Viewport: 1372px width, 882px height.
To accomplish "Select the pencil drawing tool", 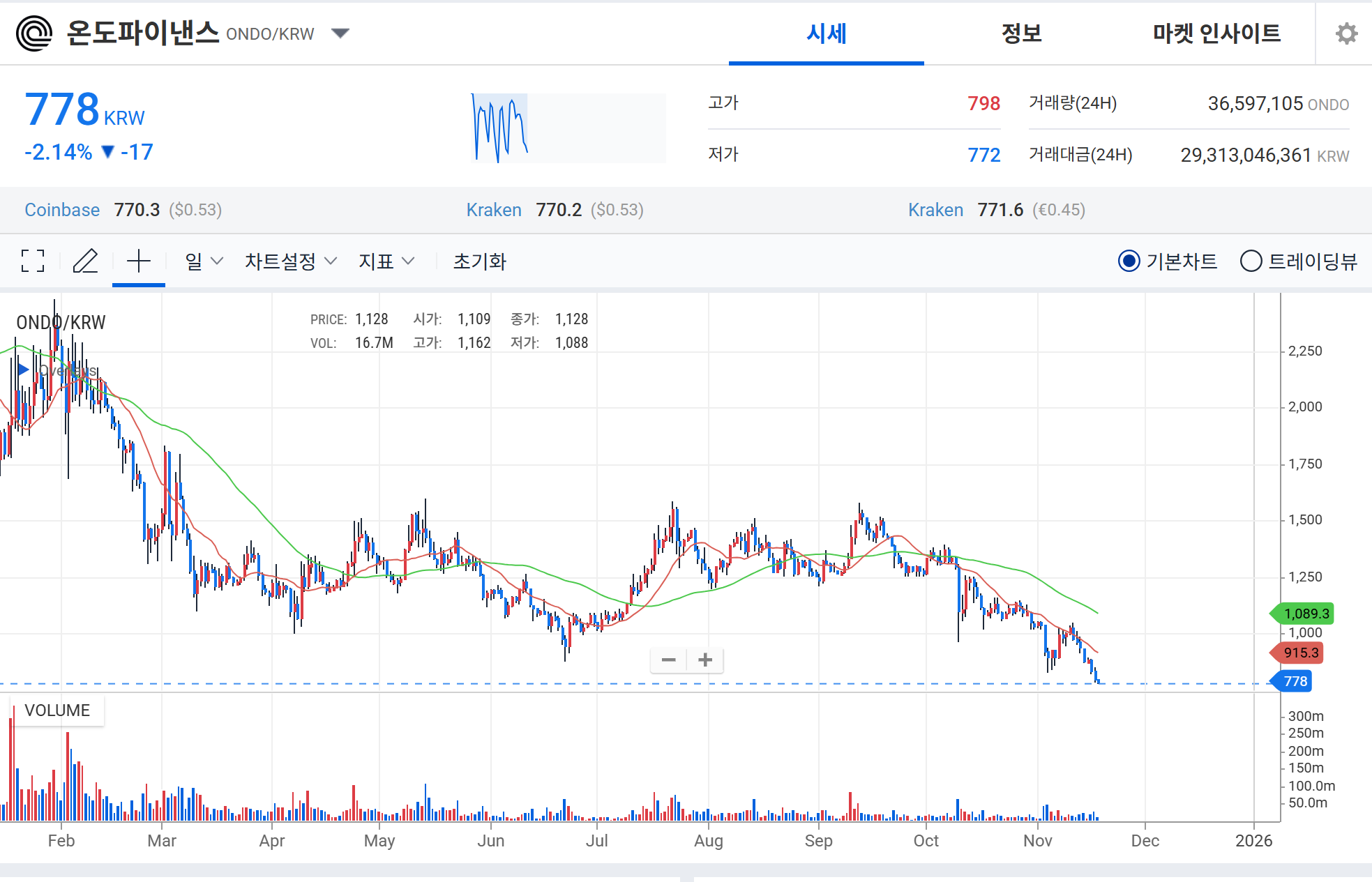I will (x=86, y=261).
